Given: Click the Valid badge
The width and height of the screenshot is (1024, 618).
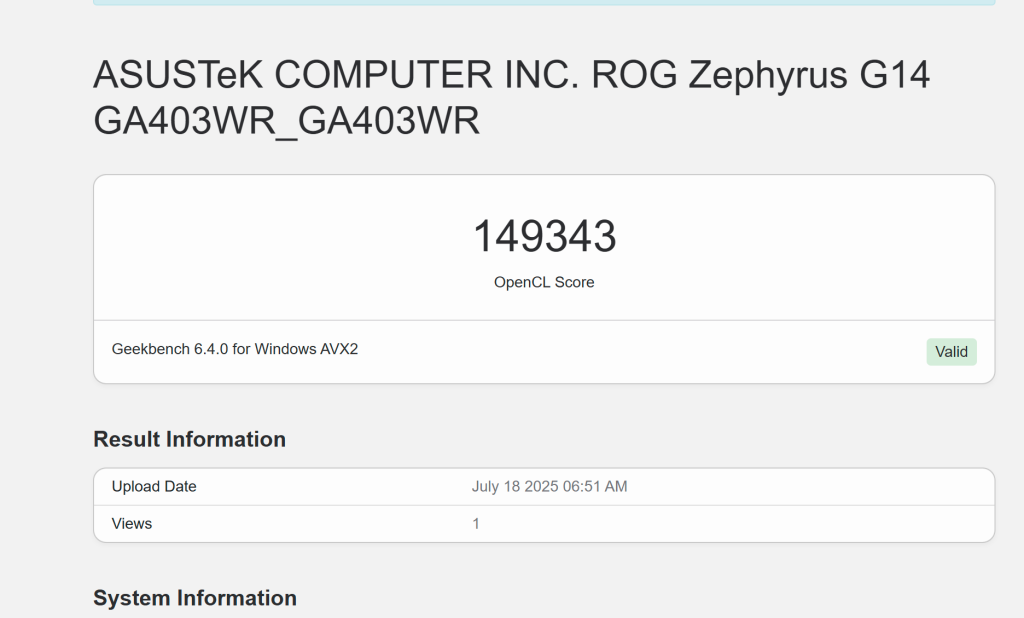Looking at the screenshot, I should pyautogui.click(x=950, y=351).
